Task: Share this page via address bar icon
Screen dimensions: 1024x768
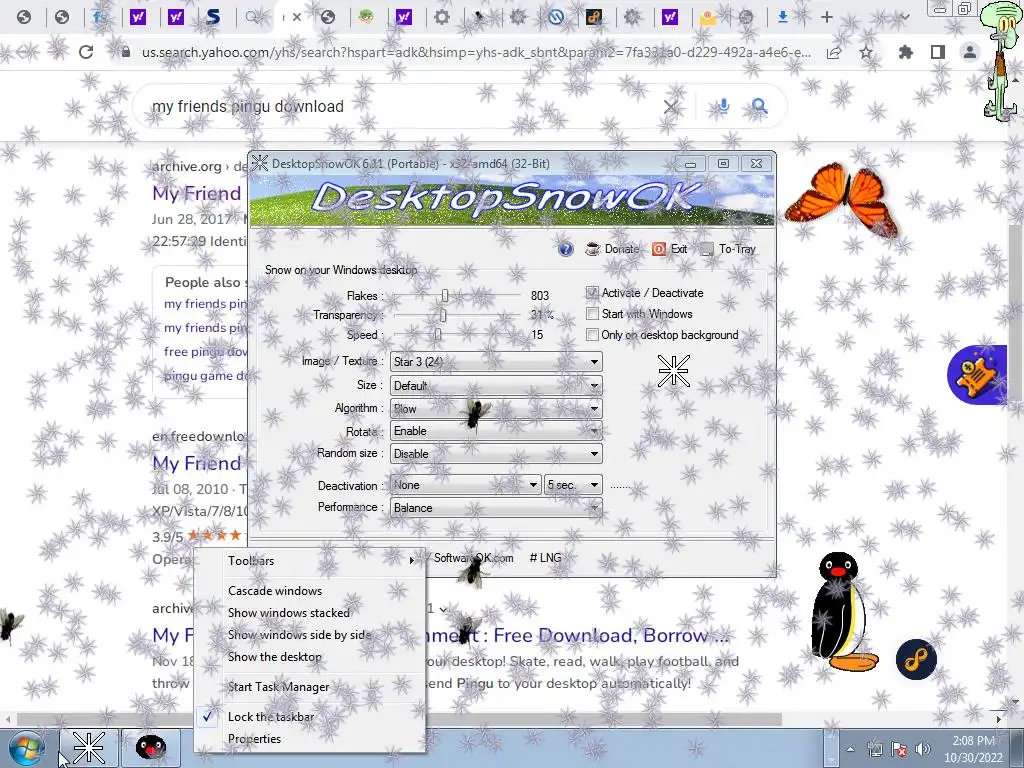Action: coord(834,53)
